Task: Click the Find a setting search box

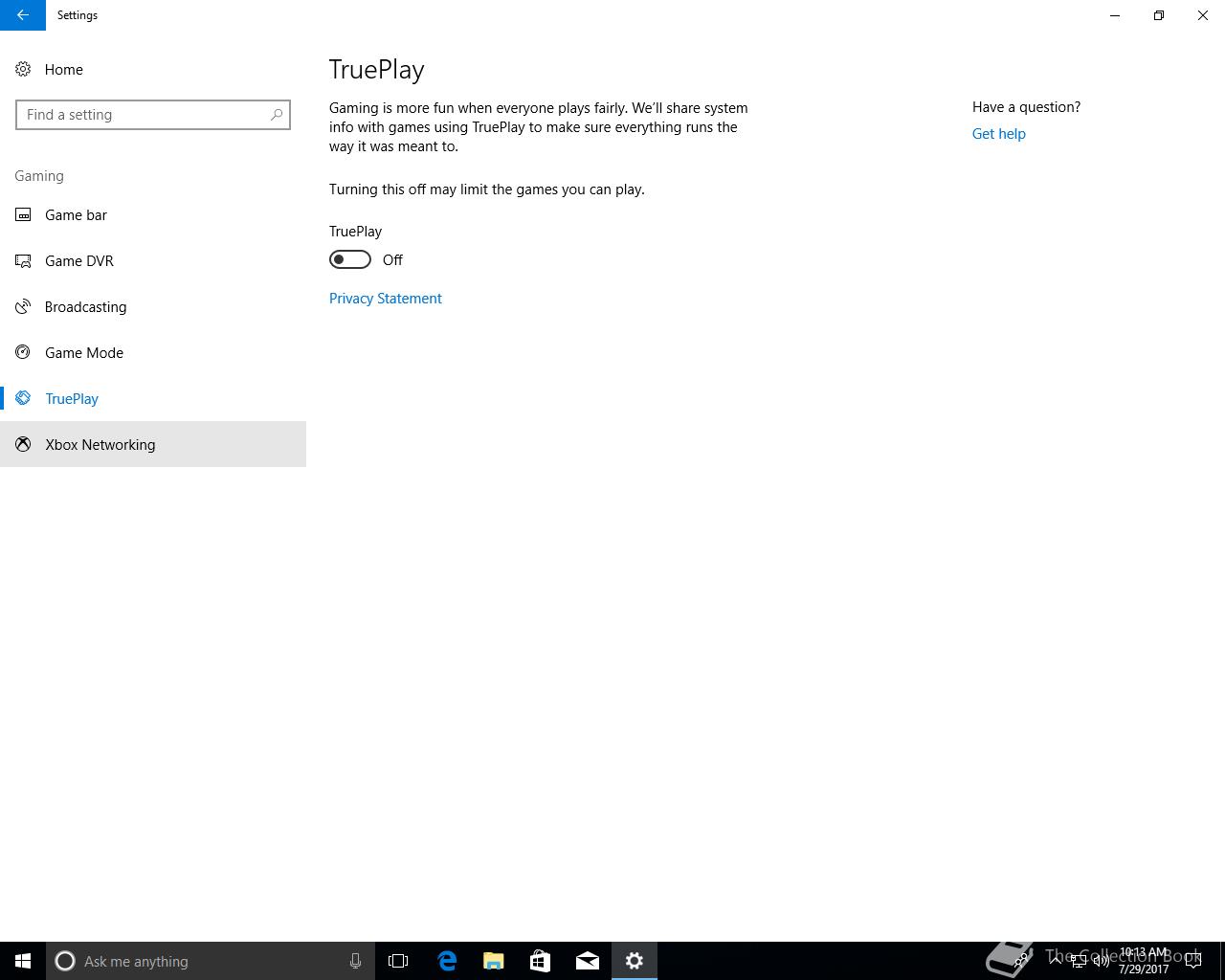Action: click(153, 115)
